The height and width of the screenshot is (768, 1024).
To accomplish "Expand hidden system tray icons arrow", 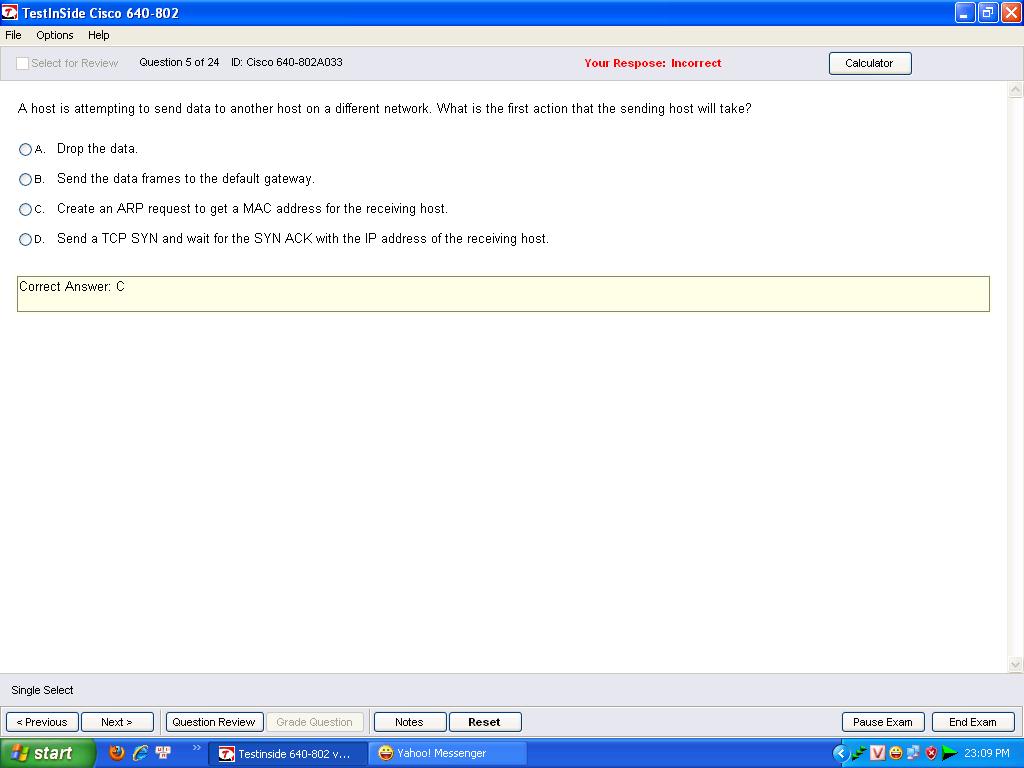I will (x=840, y=753).
